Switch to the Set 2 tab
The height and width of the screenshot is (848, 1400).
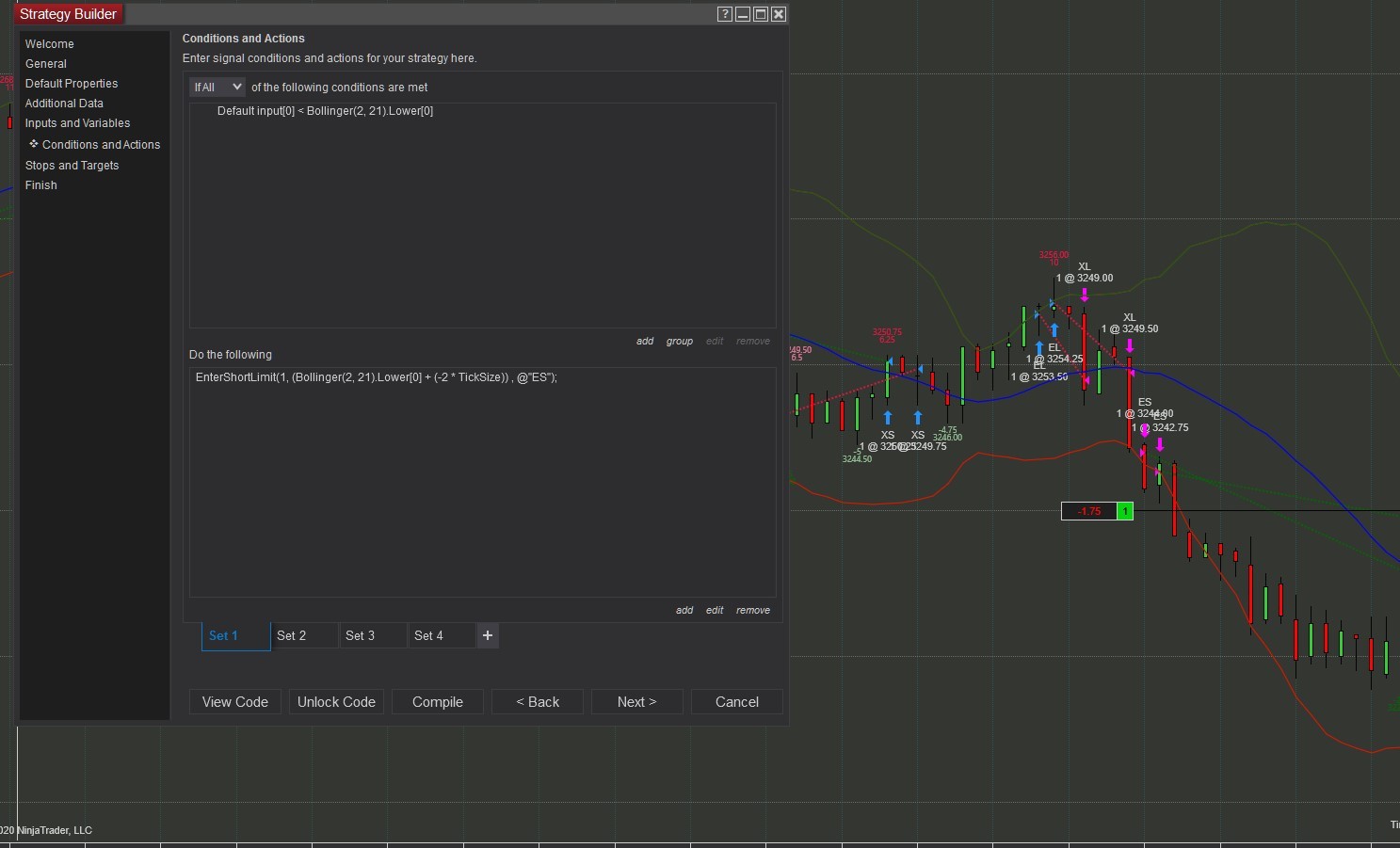[305, 636]
